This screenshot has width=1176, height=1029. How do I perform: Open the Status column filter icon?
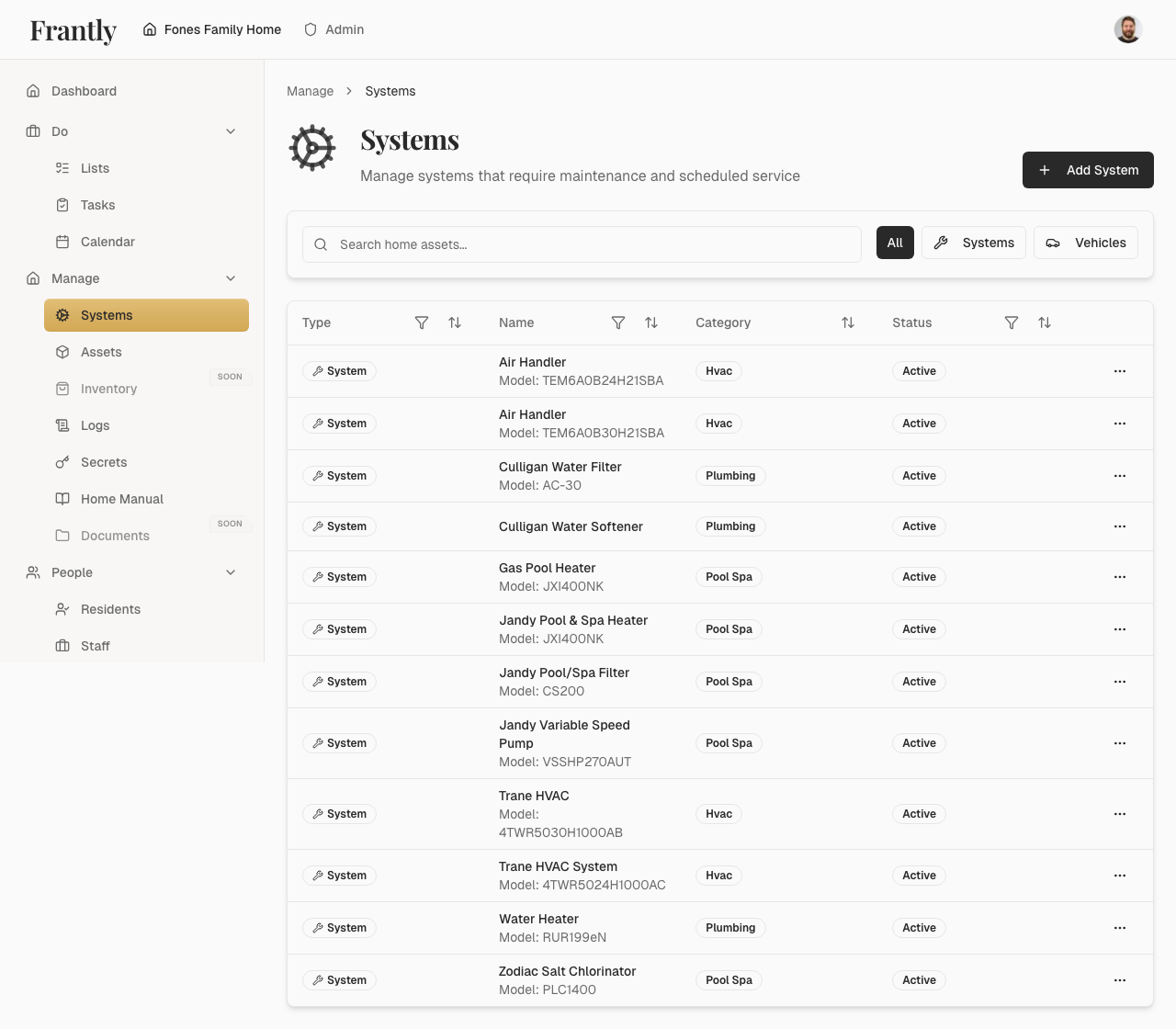[1012, 322]
